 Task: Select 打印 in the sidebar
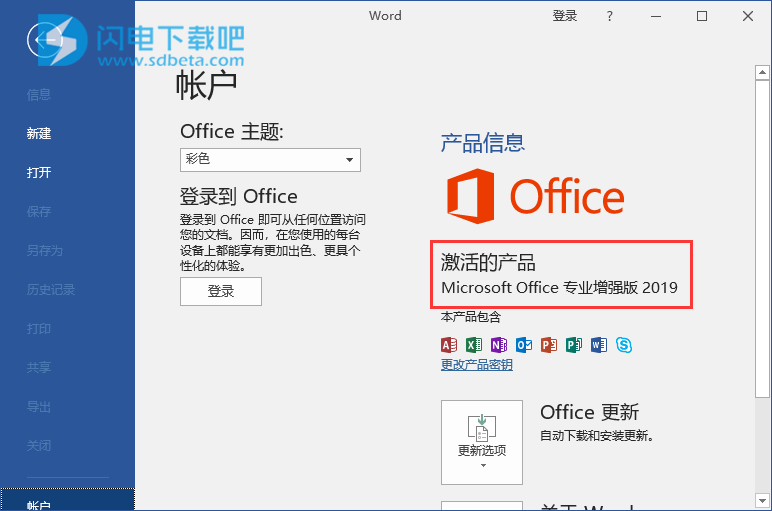coord(39,328)
